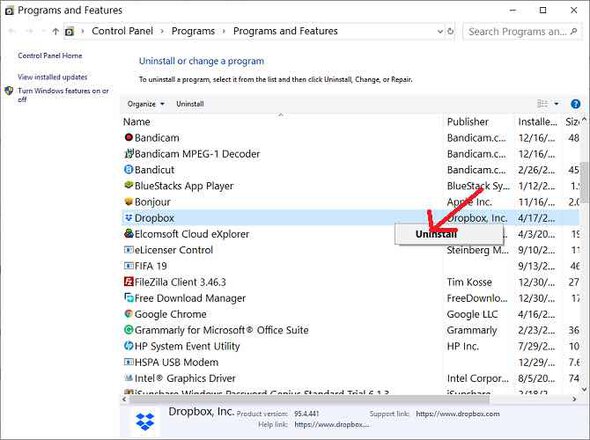Viewport: 590px width, 440px height.
Task: Navigate to Control Panel breadcrumb
Action: 122,31
